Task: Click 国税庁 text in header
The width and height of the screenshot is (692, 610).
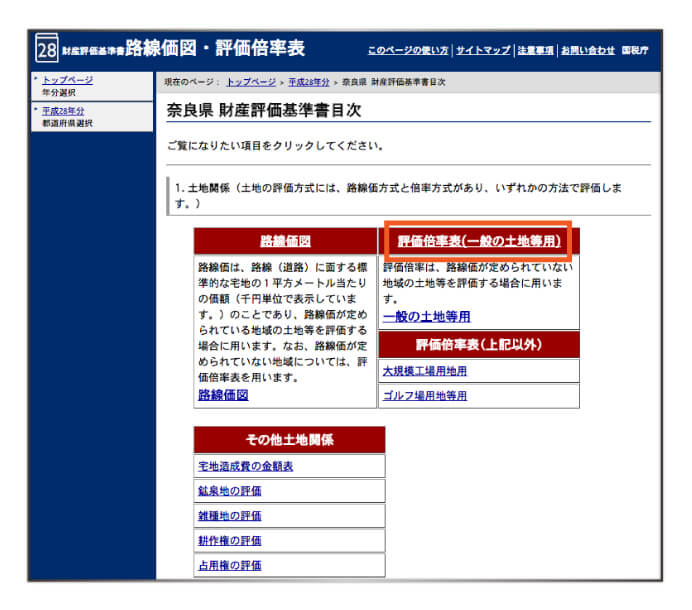Action: coord(635,50)
